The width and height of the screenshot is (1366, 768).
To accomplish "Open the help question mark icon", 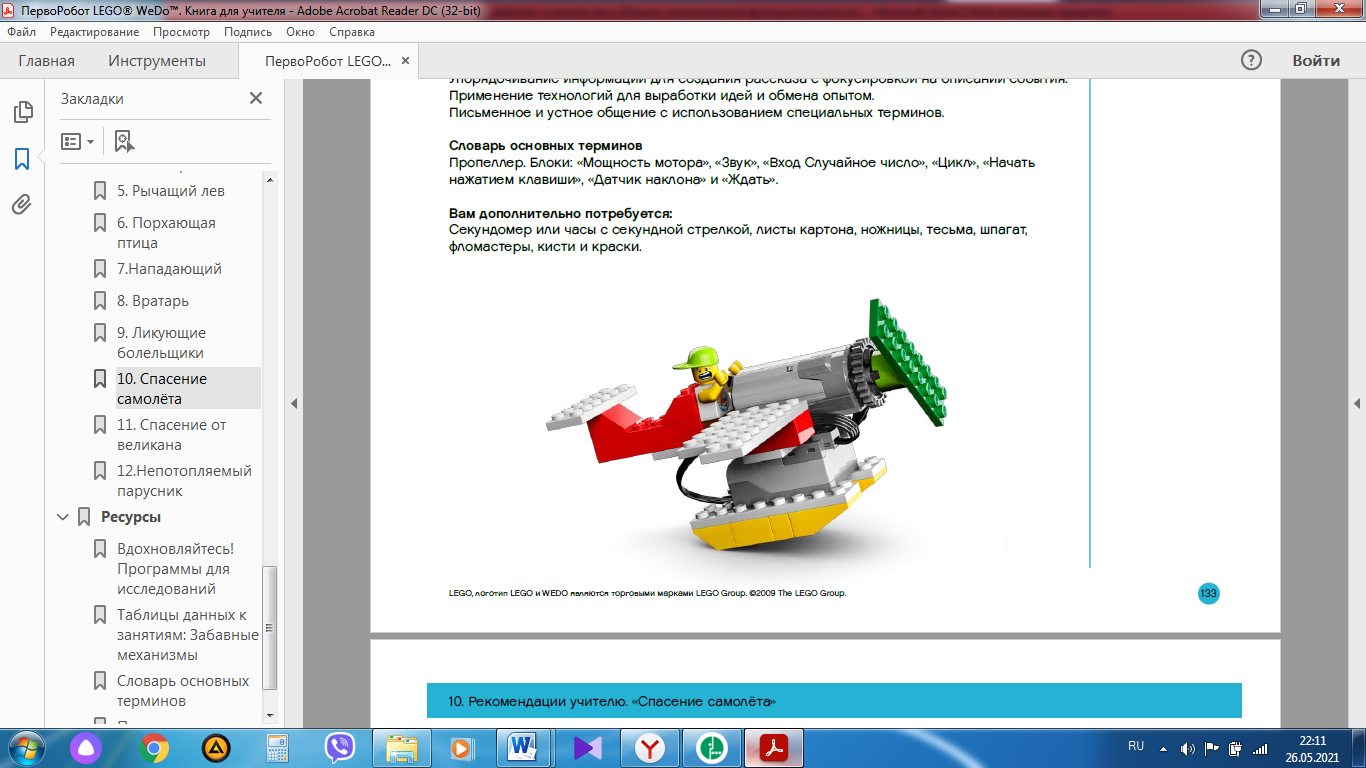I will coord(1251,60).
